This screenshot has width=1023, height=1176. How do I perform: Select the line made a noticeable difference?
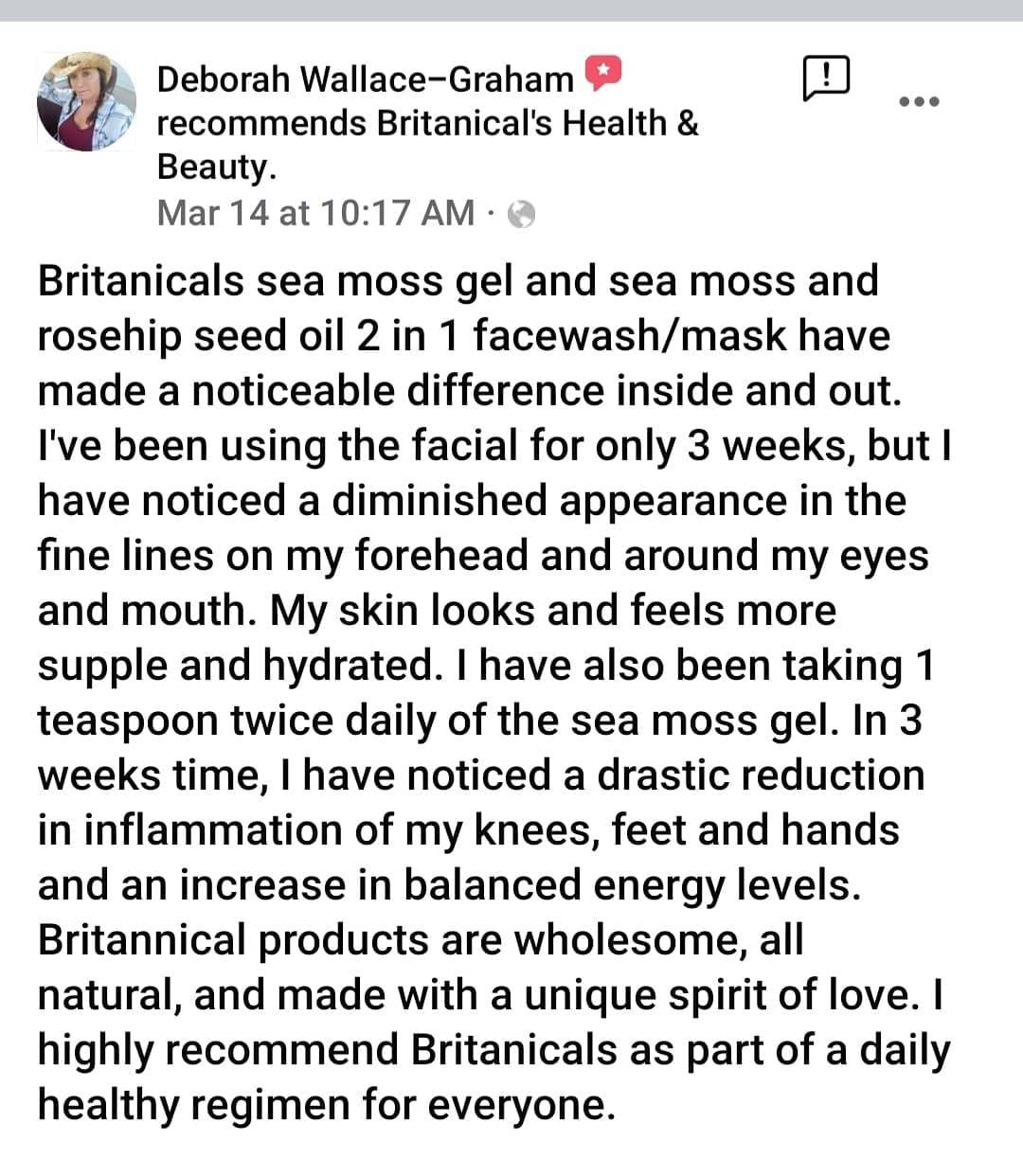(x=470, y=391)
